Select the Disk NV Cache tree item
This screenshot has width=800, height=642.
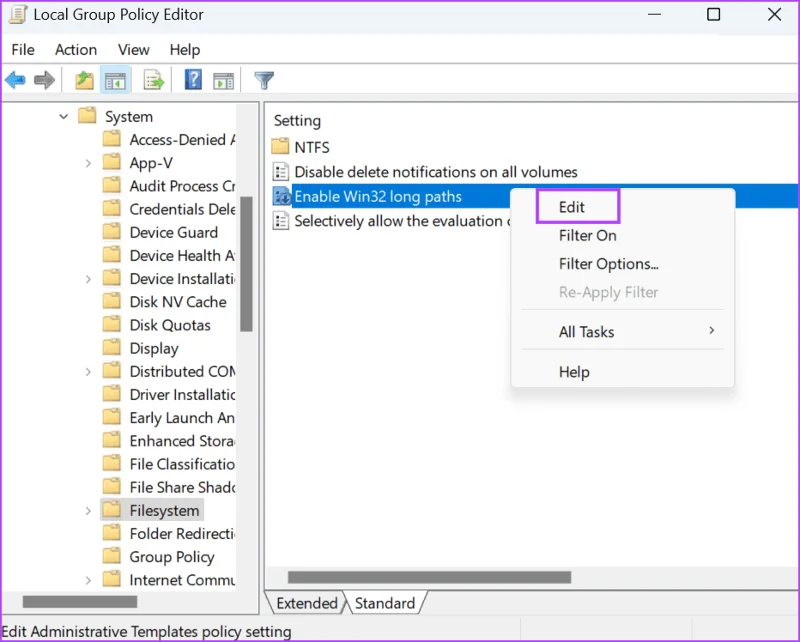[178, 302]
